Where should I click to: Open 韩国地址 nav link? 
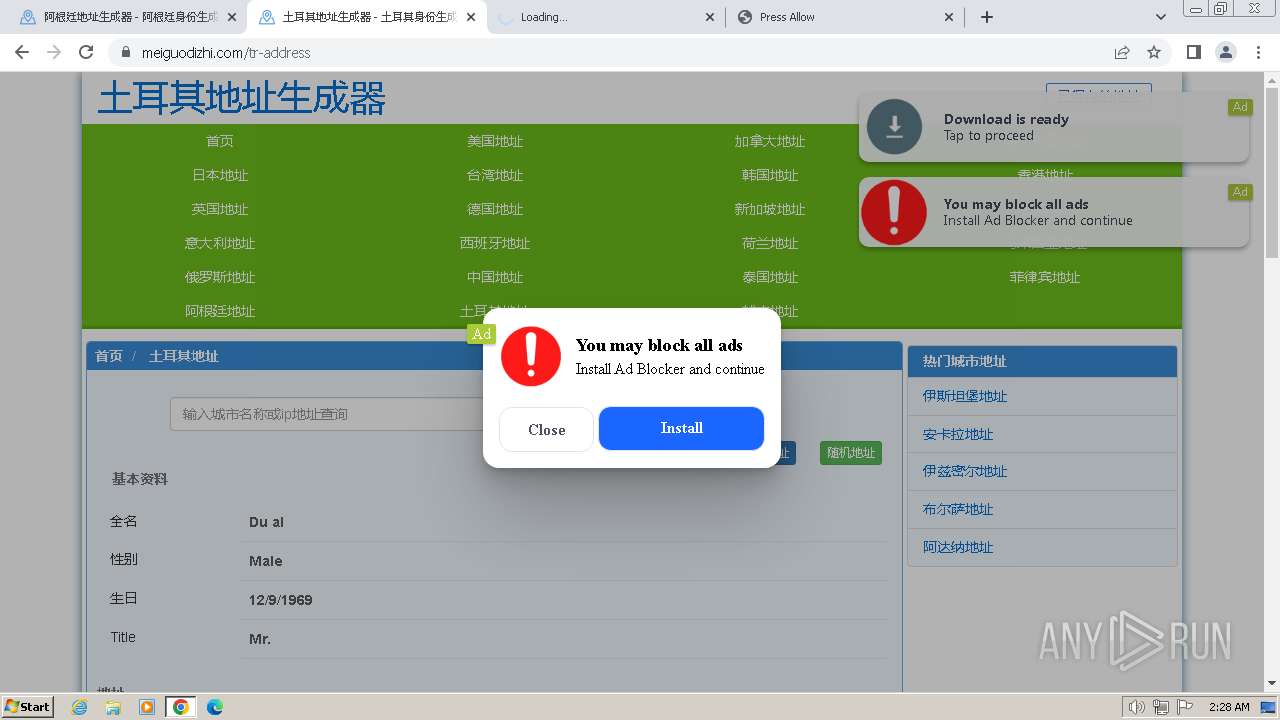coord(770,175)
